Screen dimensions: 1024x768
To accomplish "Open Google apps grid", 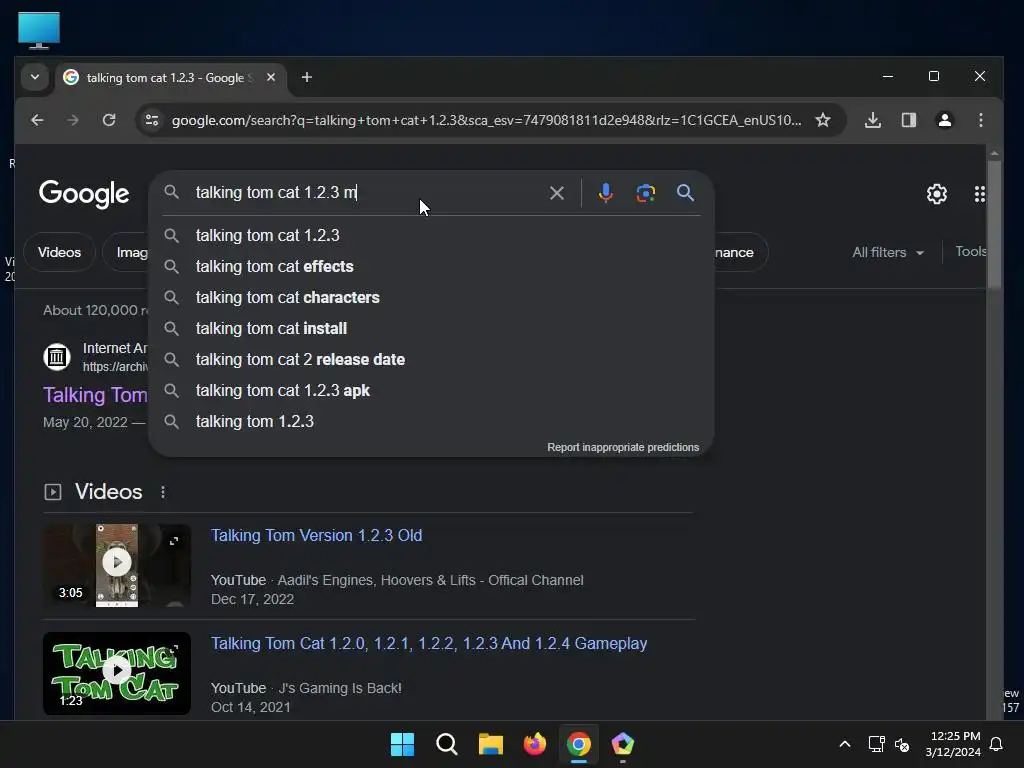I will (x=979, y=194).
